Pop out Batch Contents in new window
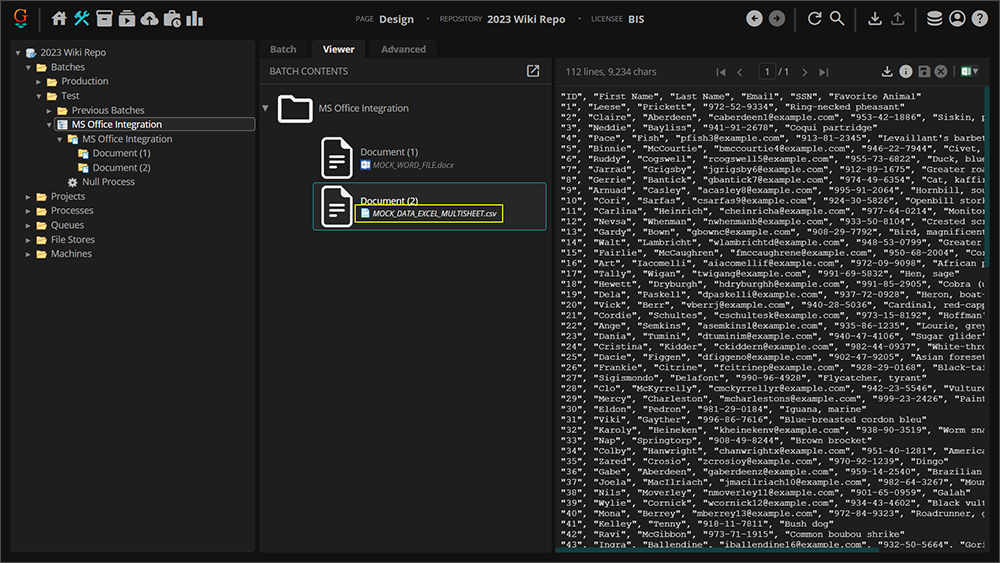Image resolution: width=1000 pixels, height=563 pixels. point(533,71)
